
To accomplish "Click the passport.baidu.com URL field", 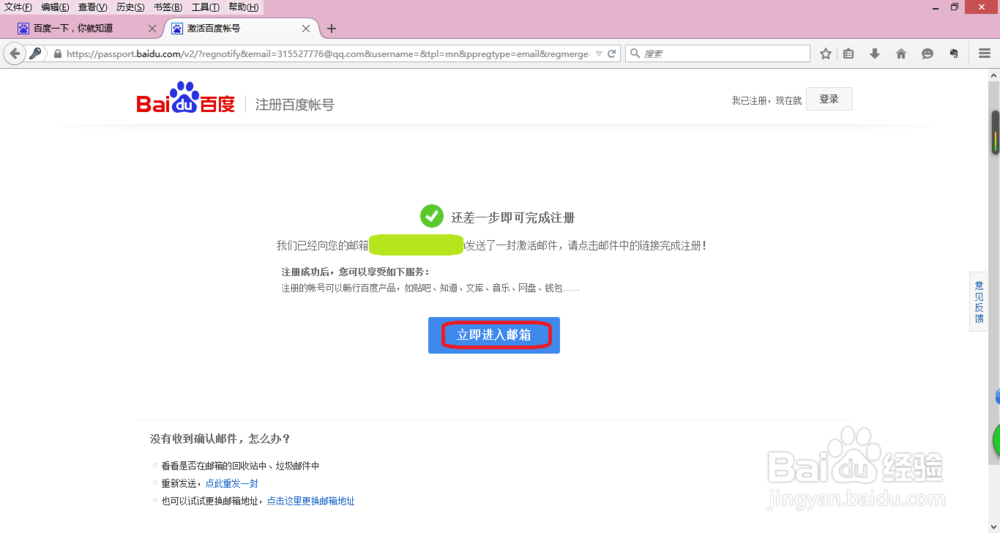I will (x=328, y=54).
